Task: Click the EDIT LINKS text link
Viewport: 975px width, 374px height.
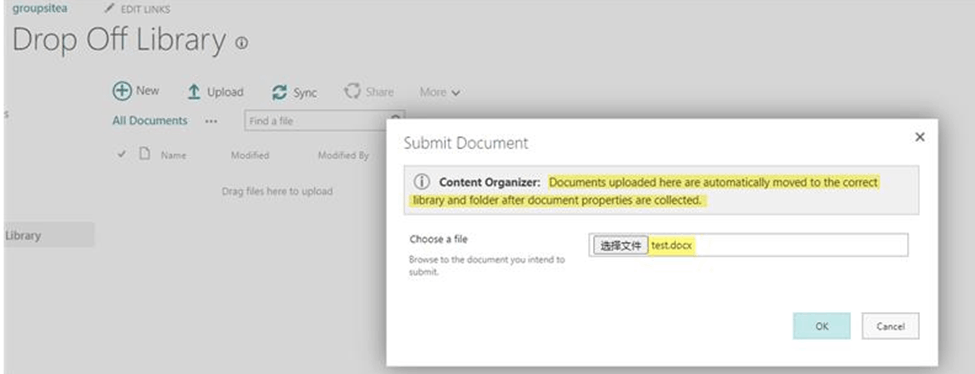Action: click(x=145, y=9)
